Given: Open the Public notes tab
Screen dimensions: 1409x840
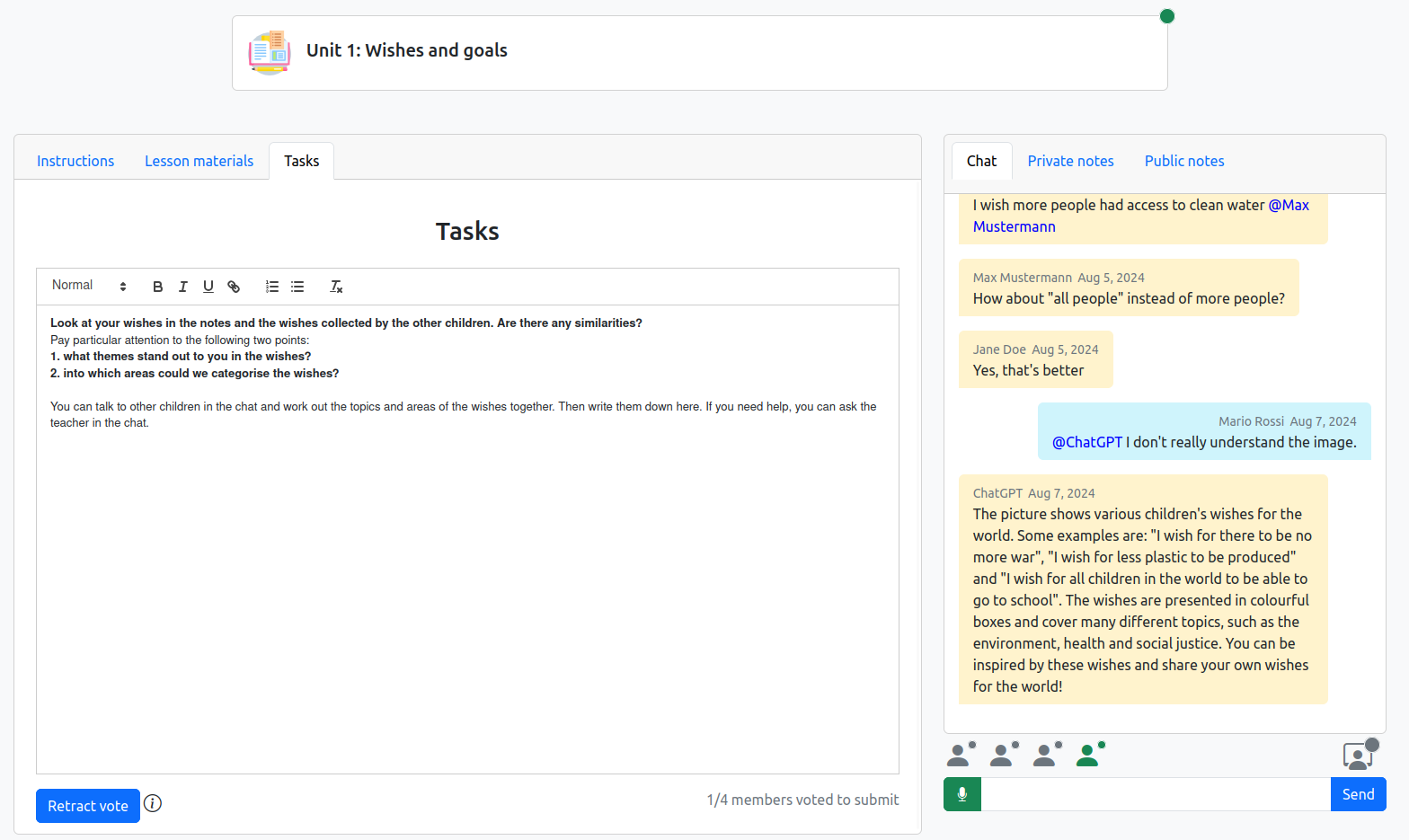Looking at the screenshot, I should tap(1184, 161).
